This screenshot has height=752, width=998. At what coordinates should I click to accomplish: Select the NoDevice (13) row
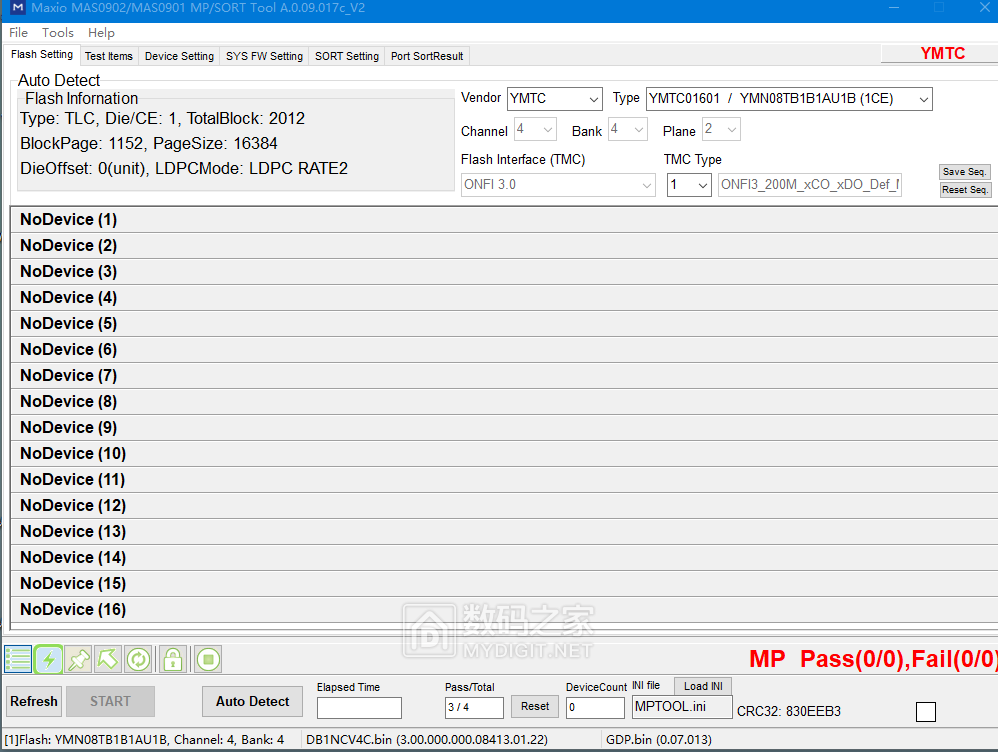tap(504, 532)
